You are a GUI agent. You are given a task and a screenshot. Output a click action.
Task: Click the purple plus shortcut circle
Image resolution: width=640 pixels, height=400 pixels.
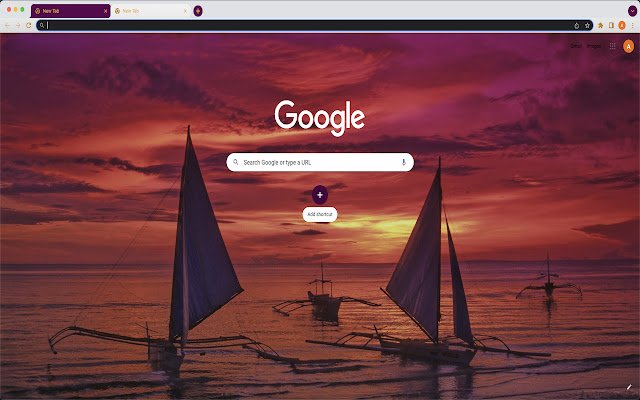pyautogui.click(x=320, y=195)
